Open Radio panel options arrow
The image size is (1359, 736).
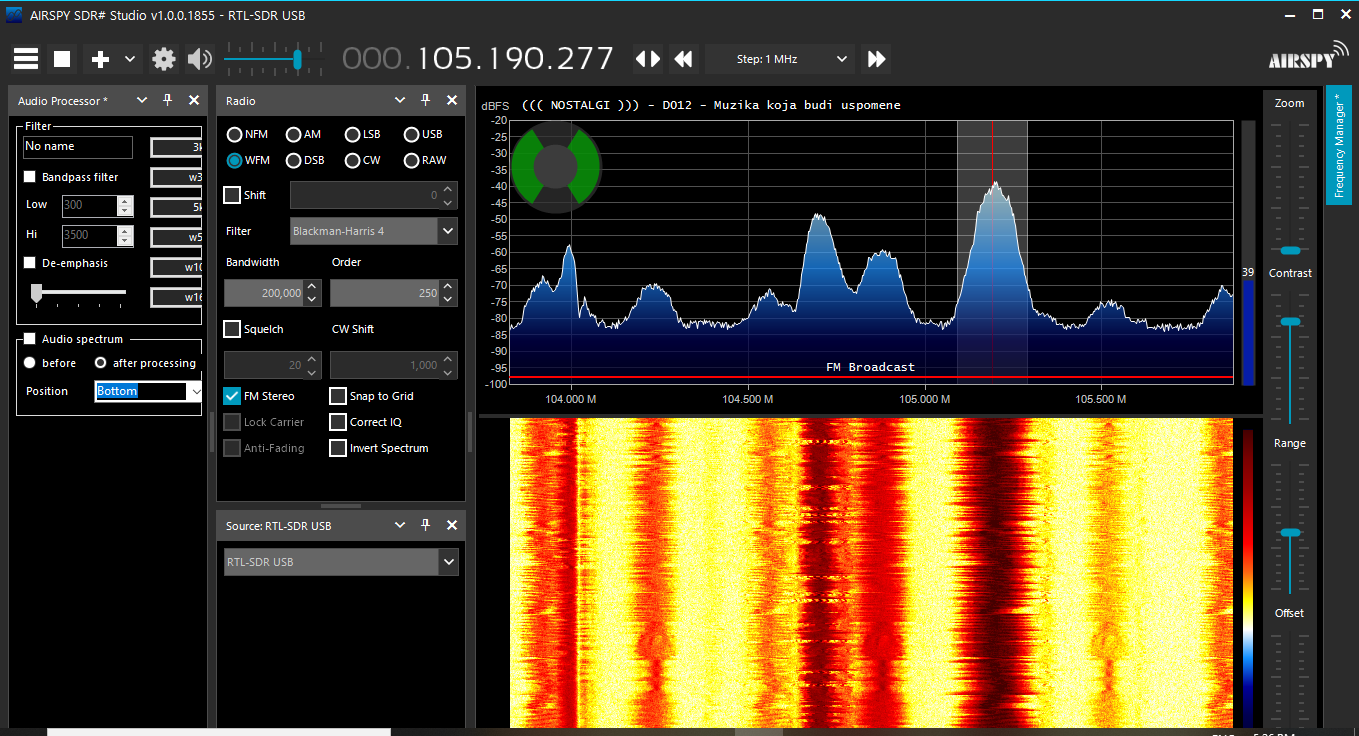point(400,100)
